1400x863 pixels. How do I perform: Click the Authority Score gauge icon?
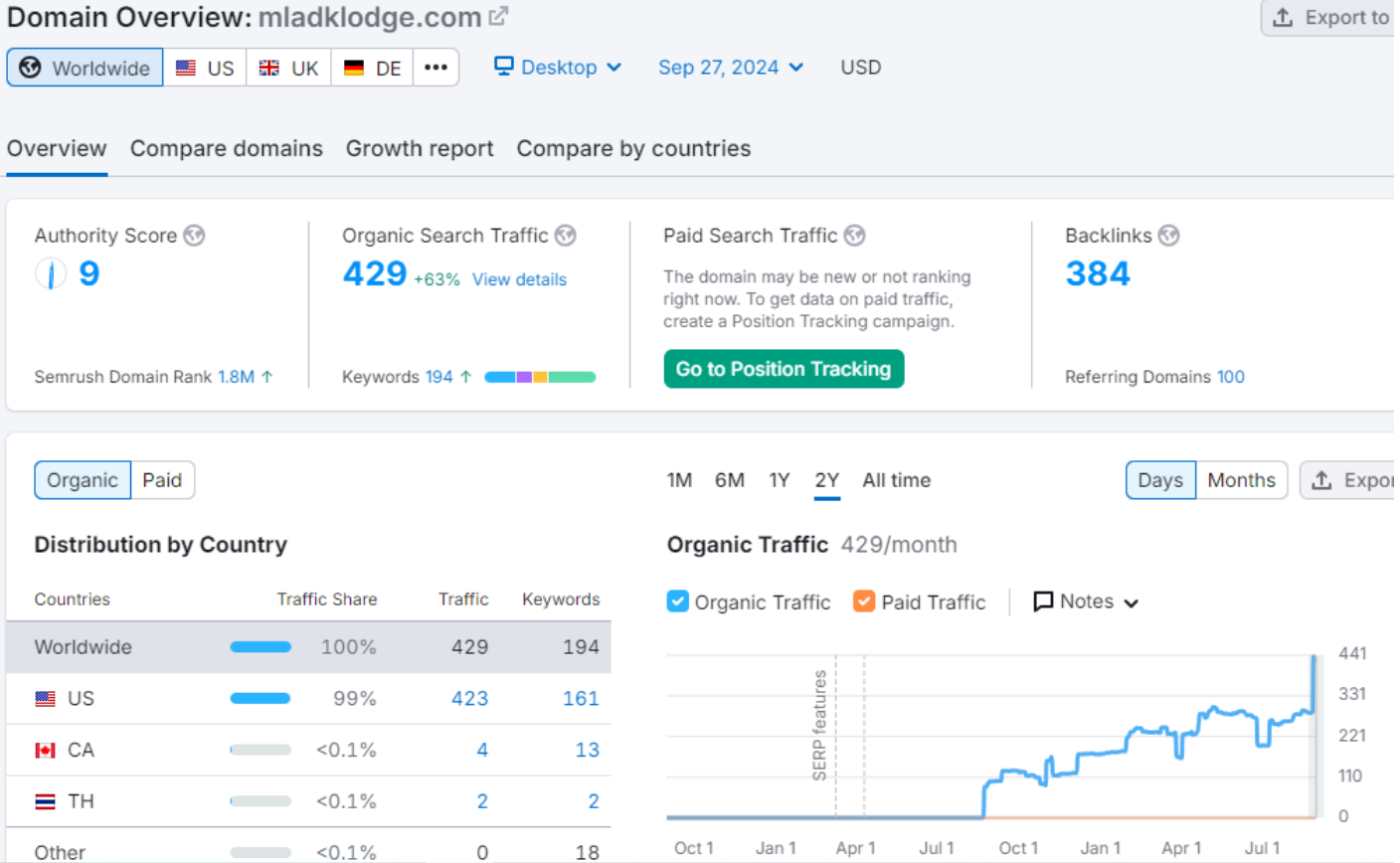click(51, 273)
